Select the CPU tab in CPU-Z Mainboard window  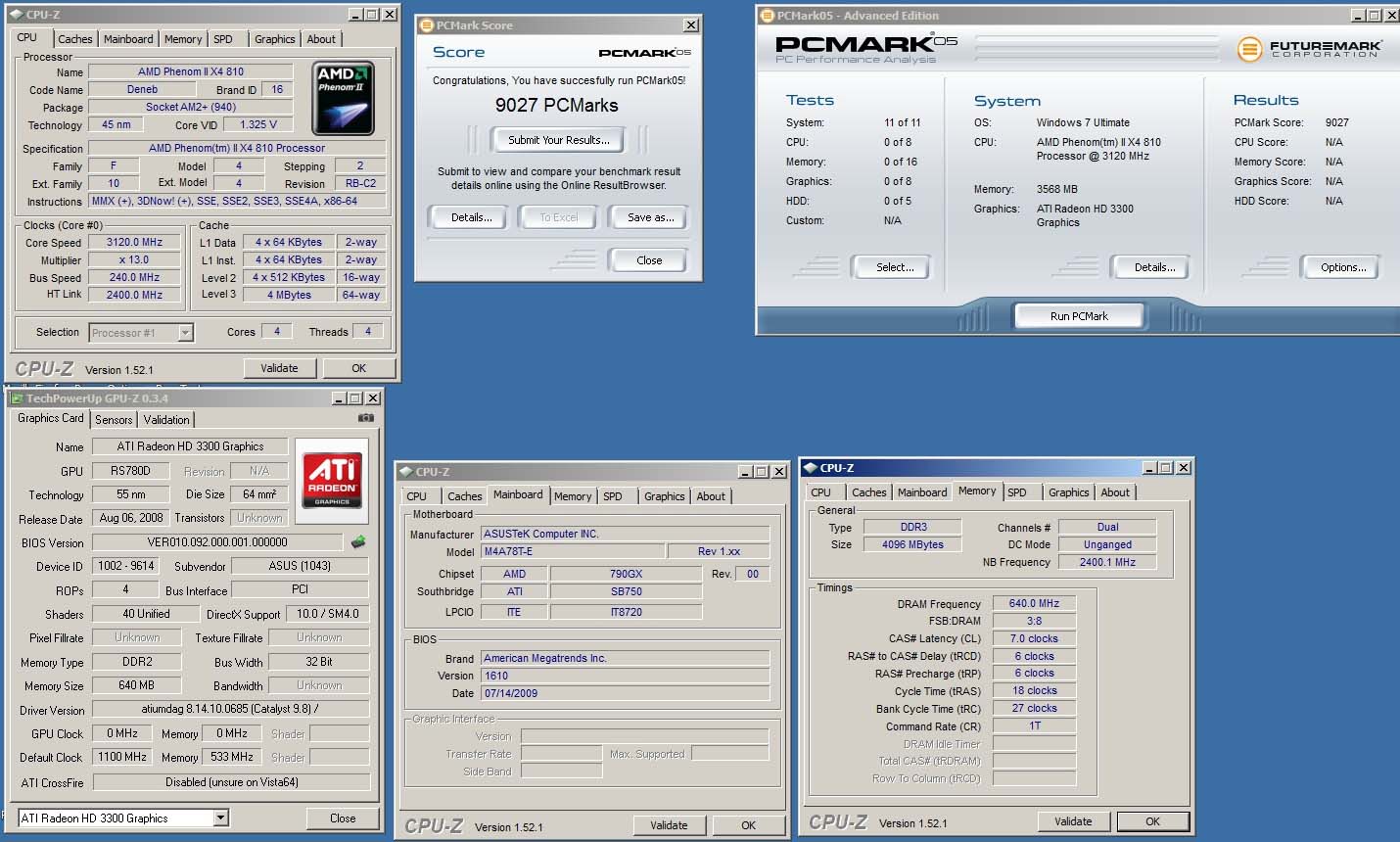pos(417,496)
